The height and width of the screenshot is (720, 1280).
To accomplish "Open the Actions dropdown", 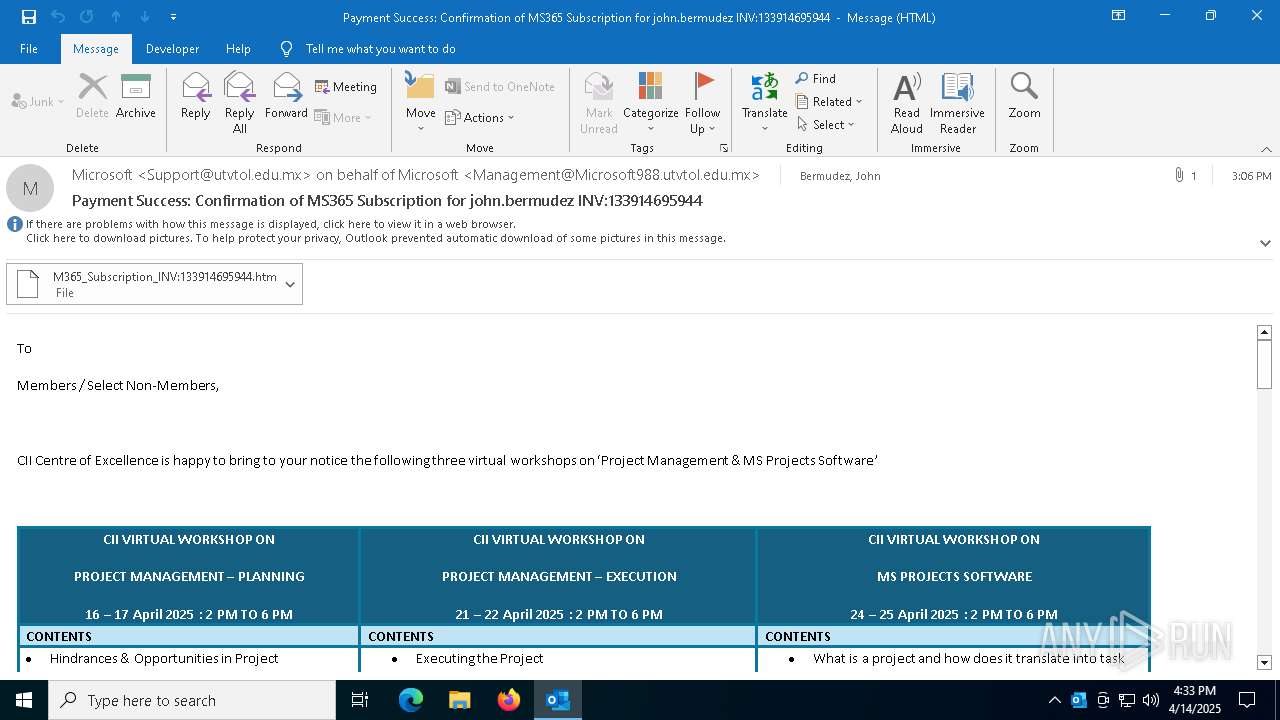I will [x=480, y=117].
